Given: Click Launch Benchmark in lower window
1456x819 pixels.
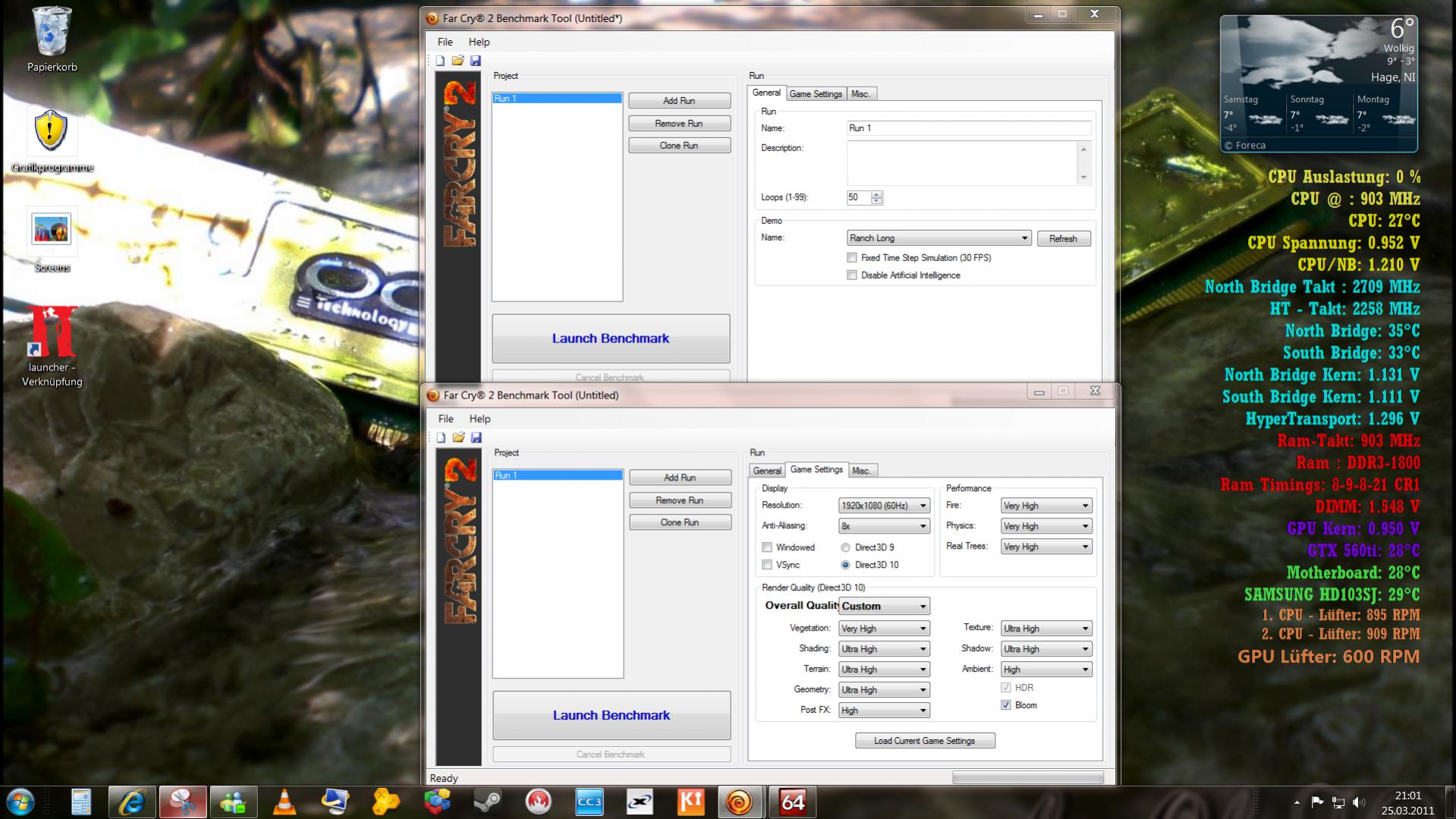Looking at the screenshot, I should pyautogui.click(x=612, y=715).
